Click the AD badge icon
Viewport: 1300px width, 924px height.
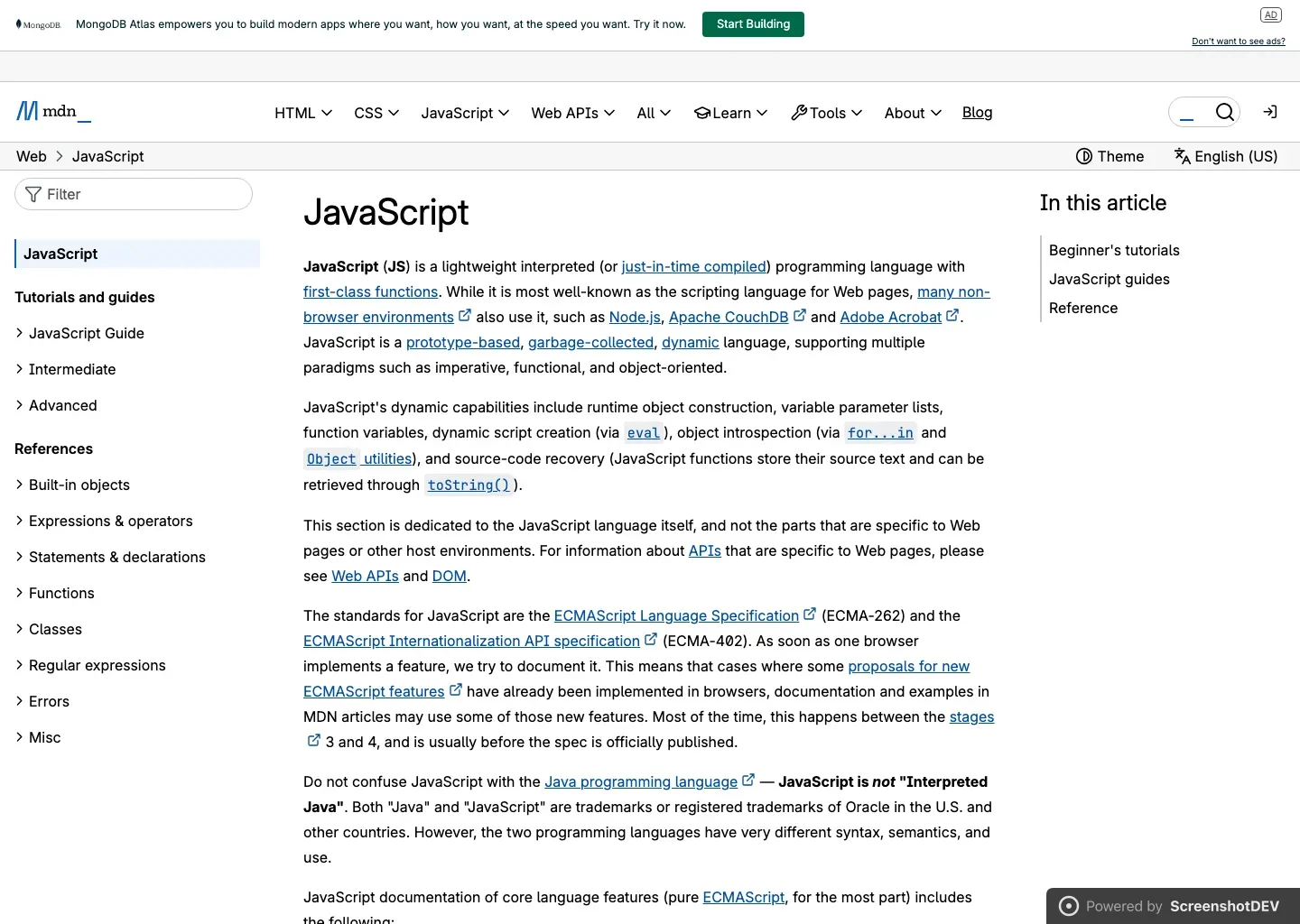click(1271, 14)
